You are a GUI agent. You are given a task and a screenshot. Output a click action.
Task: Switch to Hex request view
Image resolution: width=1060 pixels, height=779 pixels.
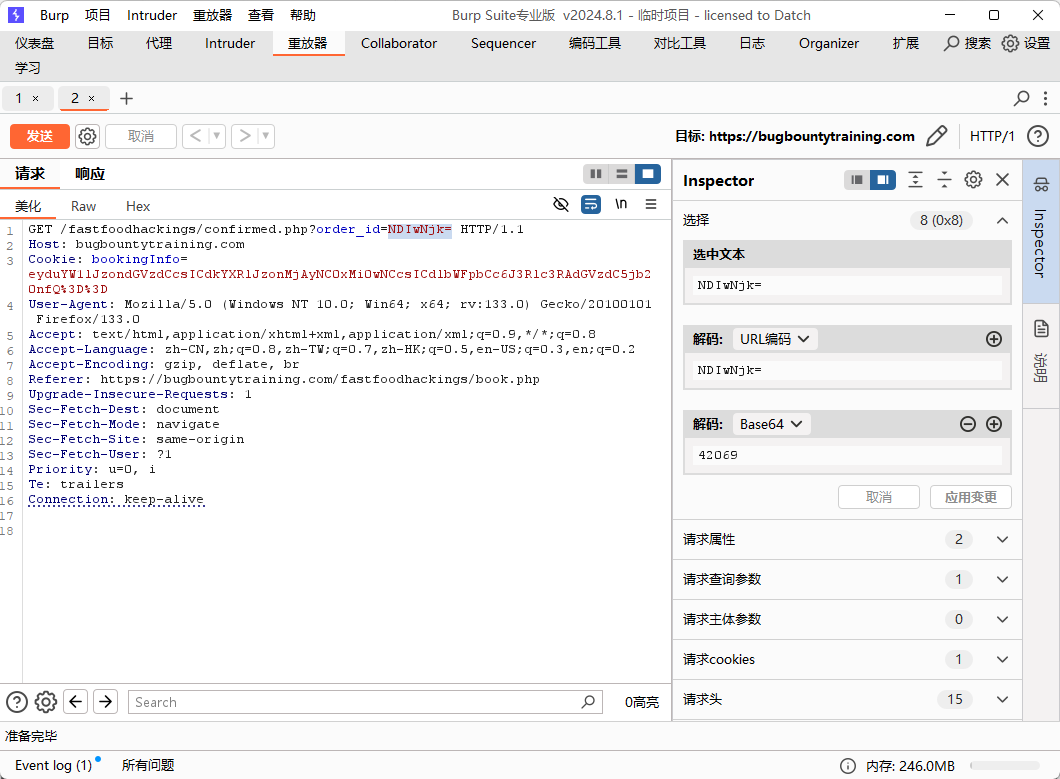pos(138,206)
